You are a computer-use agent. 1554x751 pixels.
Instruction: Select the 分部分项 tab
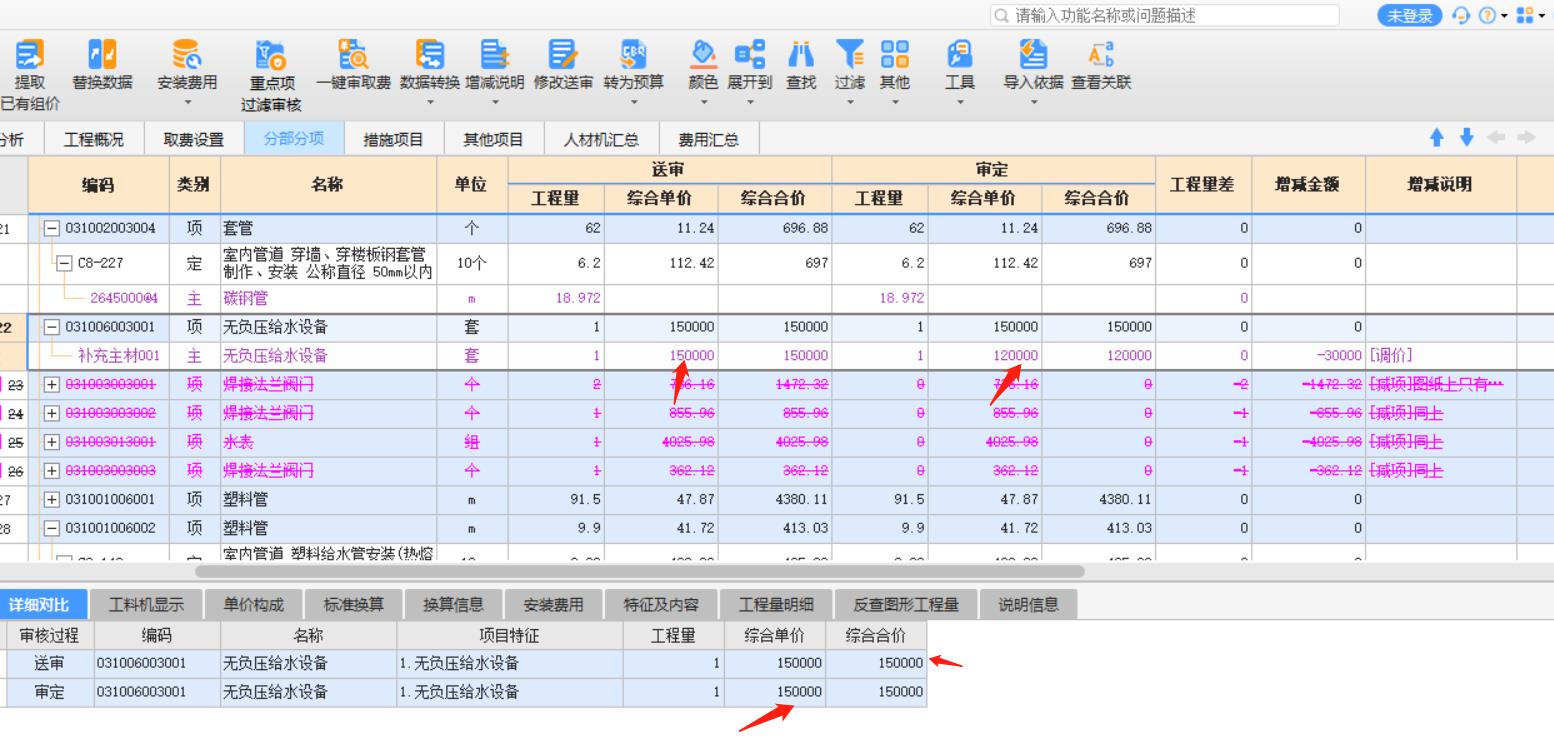pyautogui.click(x=293, y=139)
